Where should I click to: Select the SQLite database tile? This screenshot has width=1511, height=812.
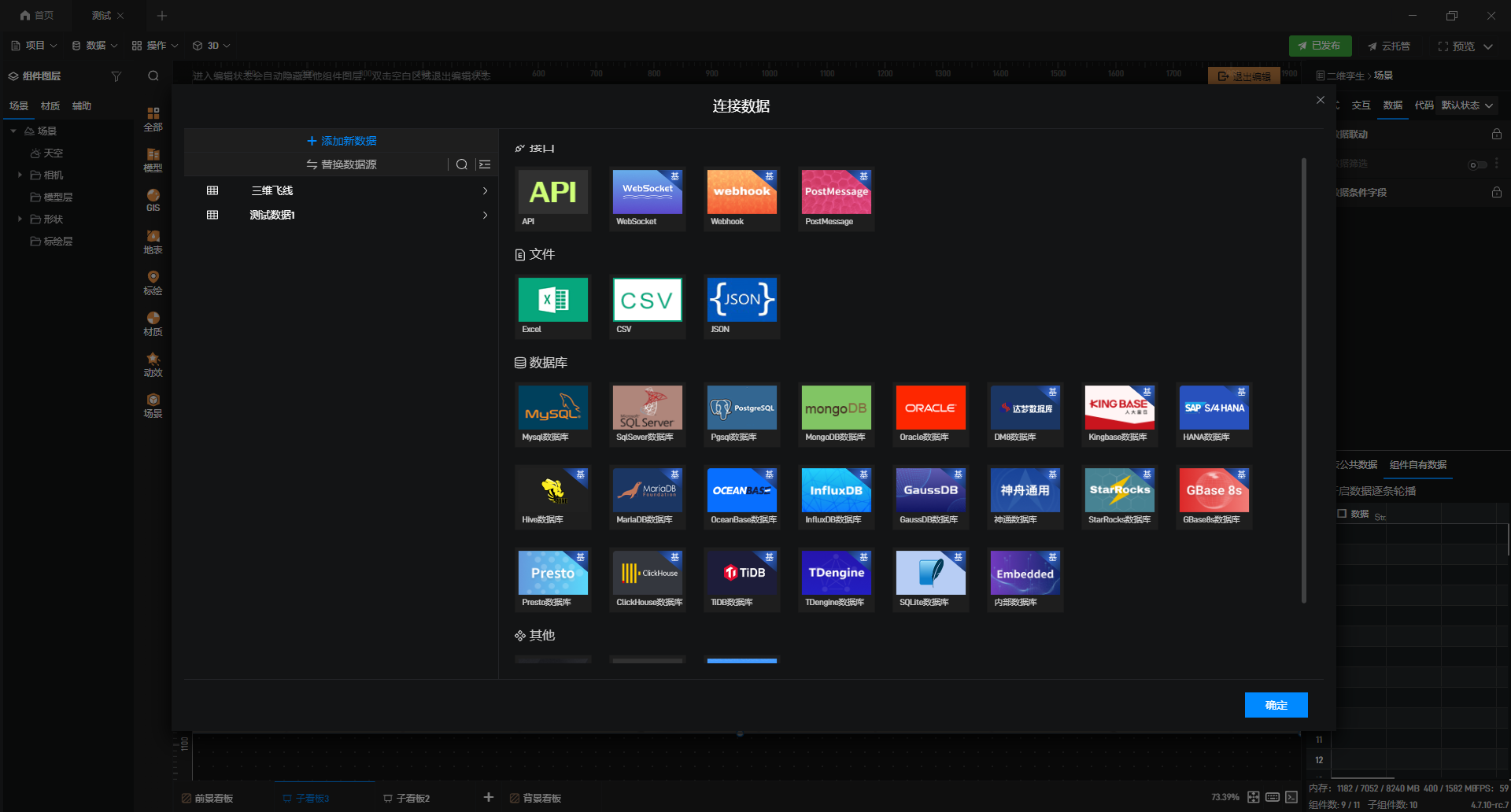(931, 580)
